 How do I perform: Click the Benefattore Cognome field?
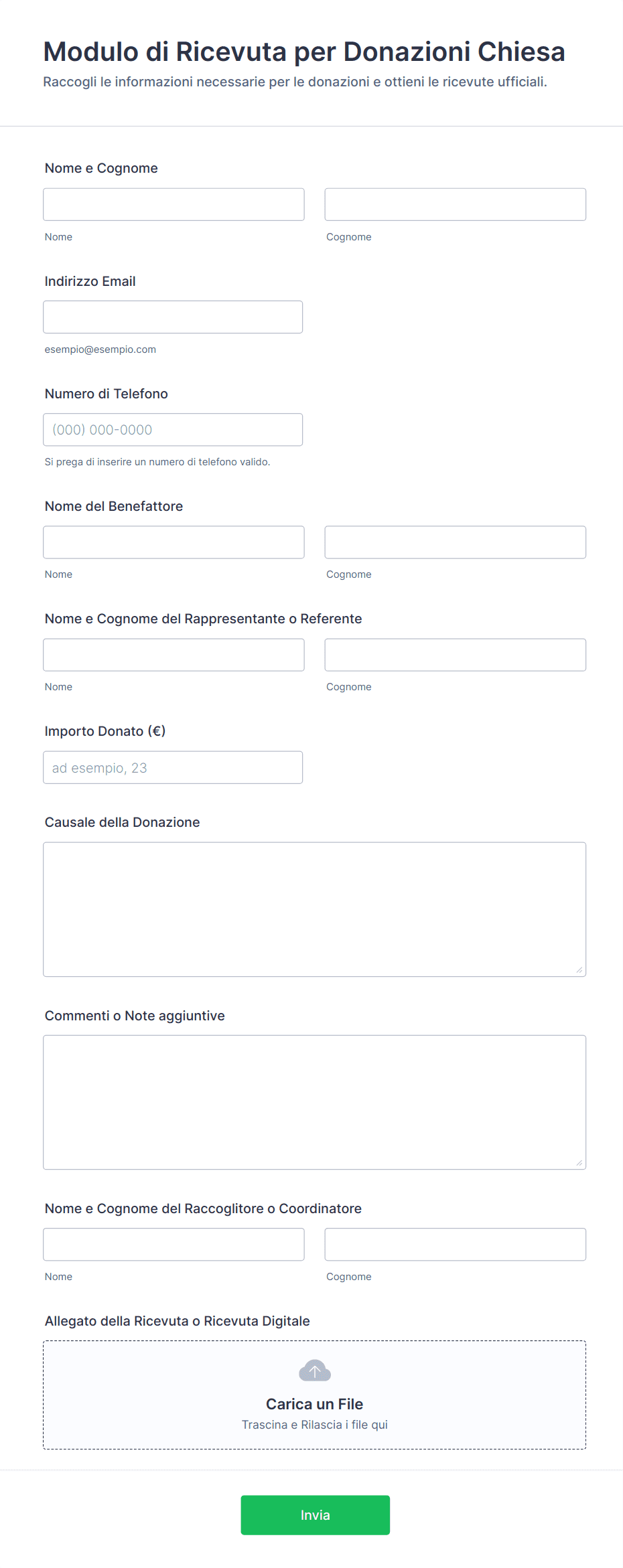click(x=455, y=542)
